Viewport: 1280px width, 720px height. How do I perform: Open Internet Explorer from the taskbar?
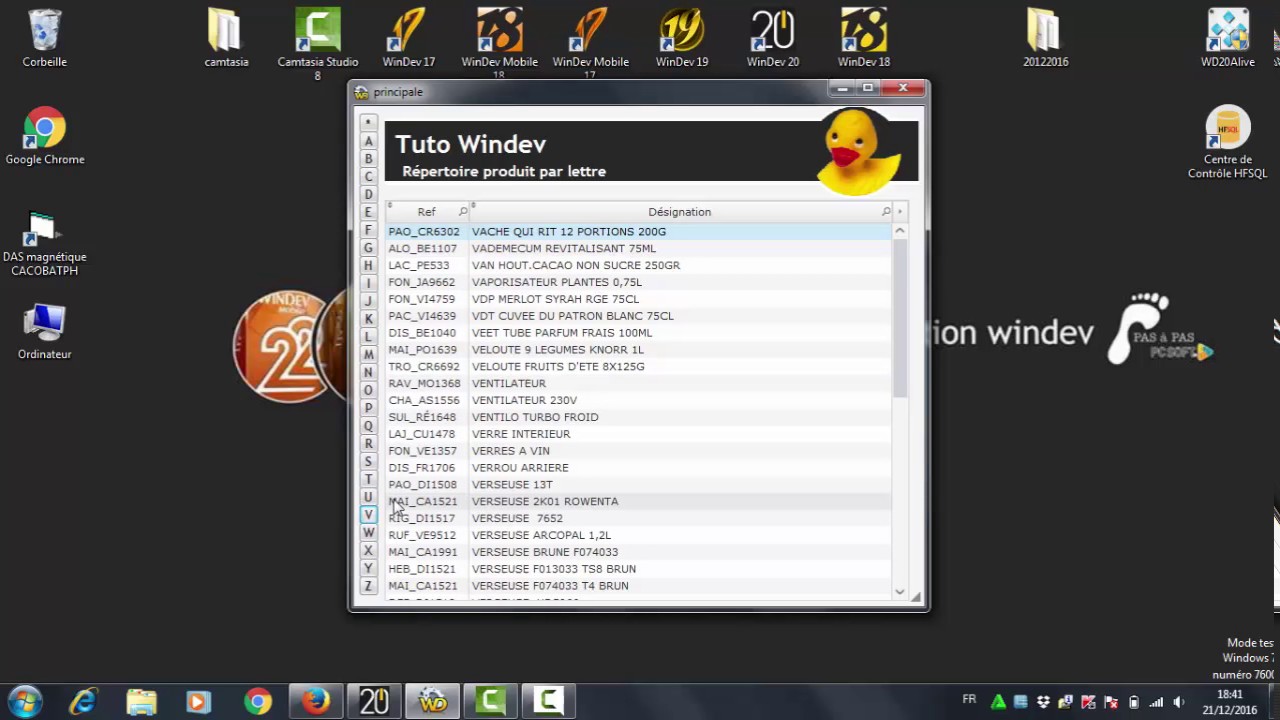click(83, 702)
